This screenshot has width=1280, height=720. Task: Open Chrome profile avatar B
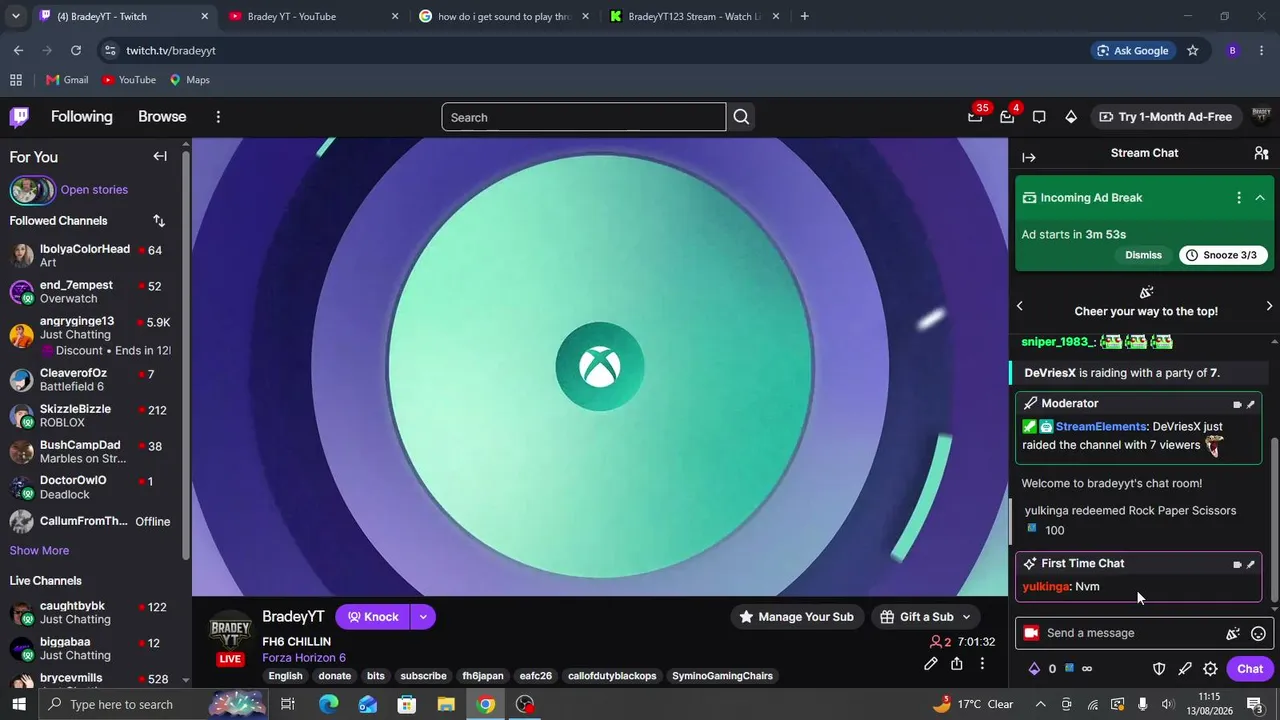tap(1232, 50)
